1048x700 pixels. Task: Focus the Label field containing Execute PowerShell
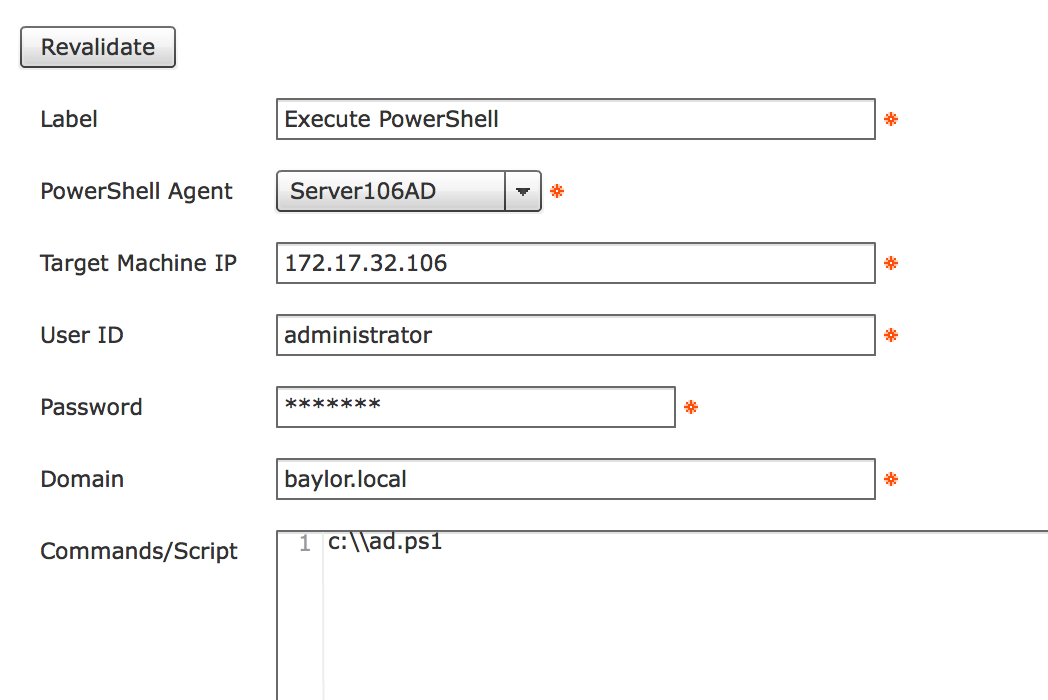[575, 119]
